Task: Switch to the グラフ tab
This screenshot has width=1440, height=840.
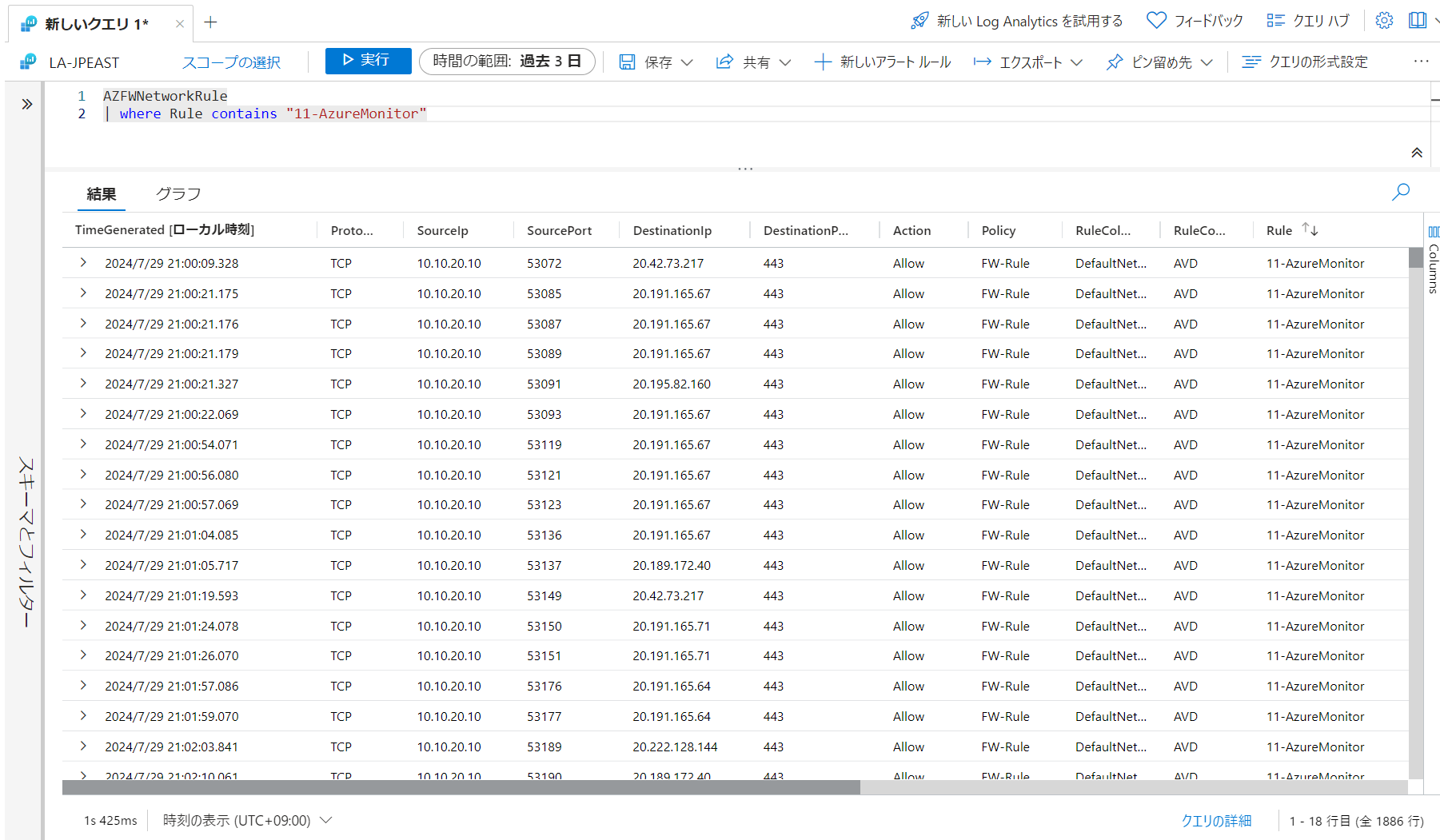Action: (x=178, y=193)
